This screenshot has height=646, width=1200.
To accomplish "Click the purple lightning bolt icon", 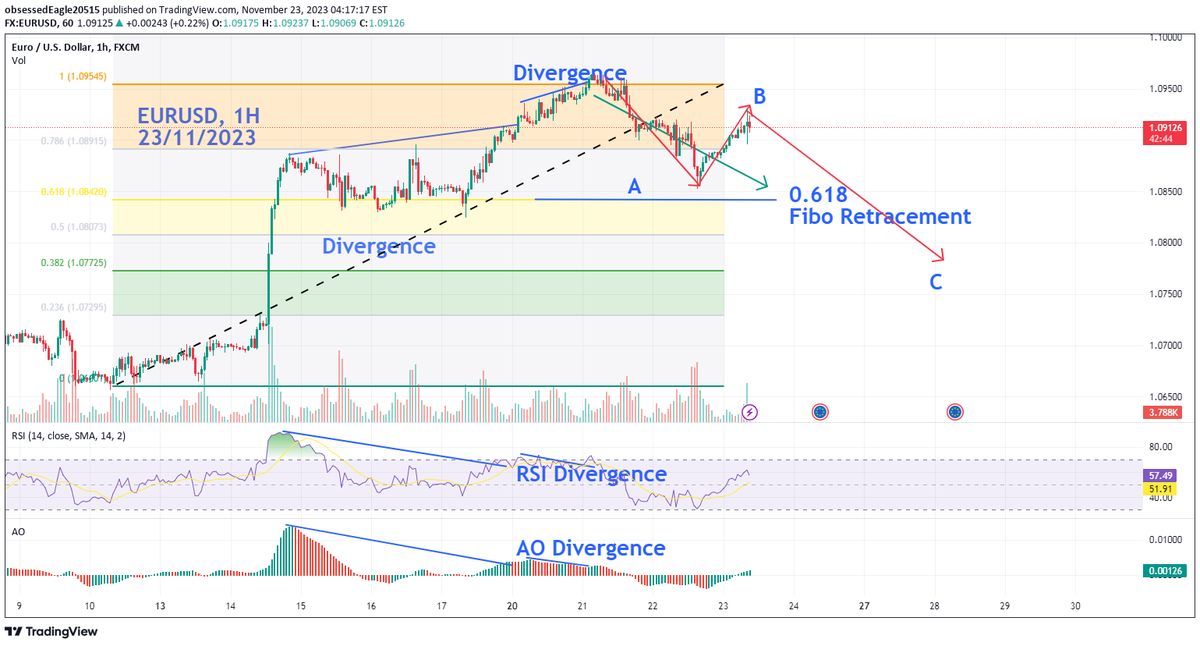I will [751, 411].
